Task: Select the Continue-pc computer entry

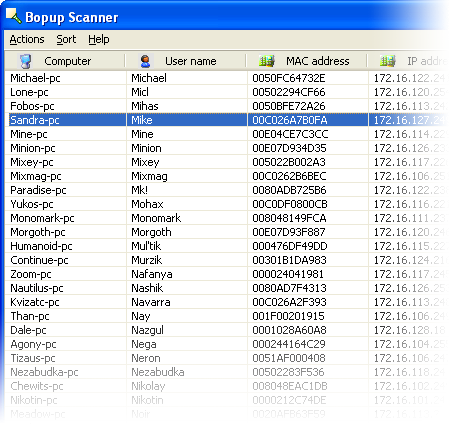Action: pos(39,260)
